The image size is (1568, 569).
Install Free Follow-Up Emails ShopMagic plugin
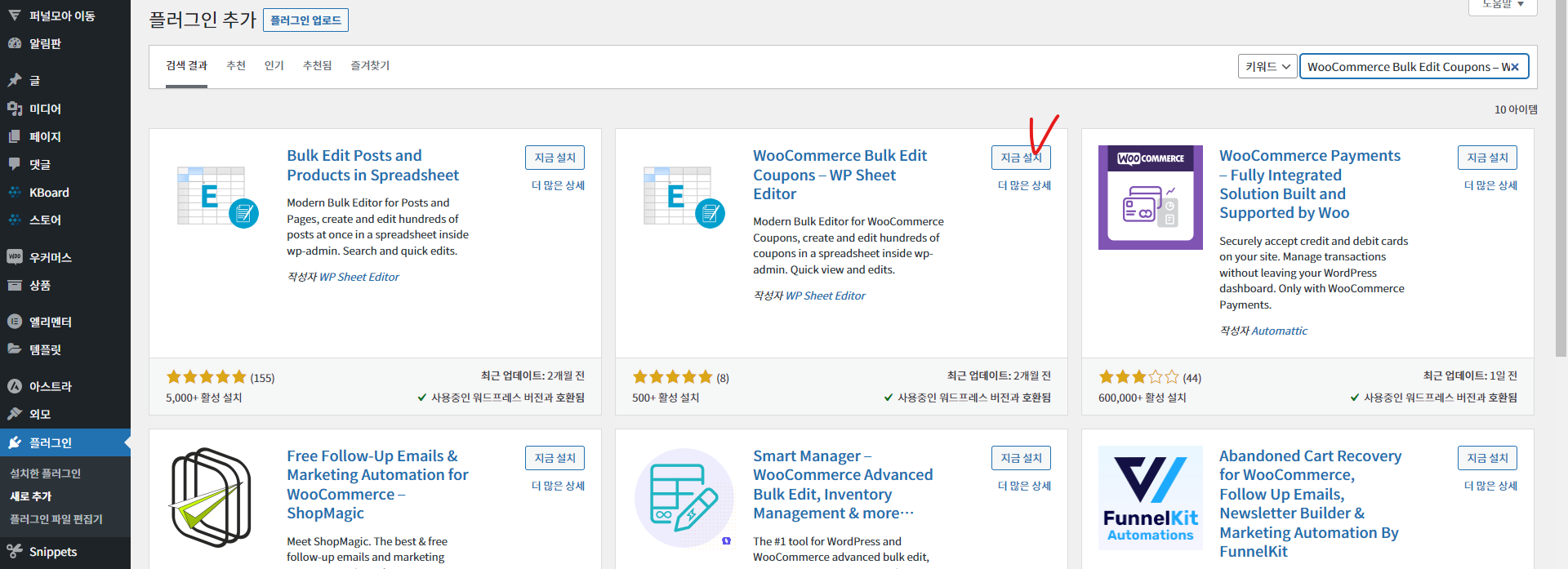(x=555, y=458)
